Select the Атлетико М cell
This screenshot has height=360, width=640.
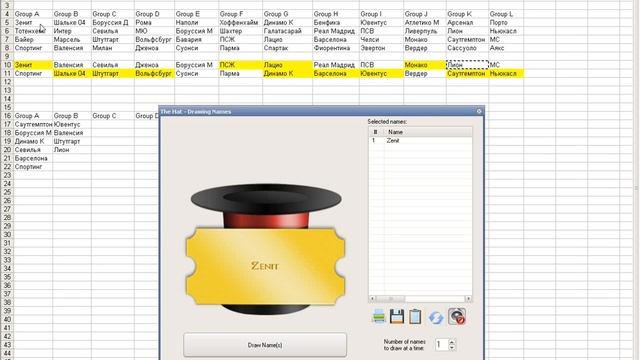click(425, 22)
